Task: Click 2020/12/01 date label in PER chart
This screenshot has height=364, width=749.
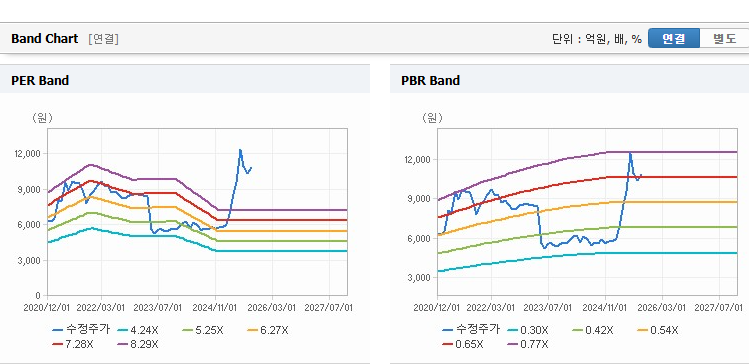Action: pyautogui.click(x=47, y=308)
